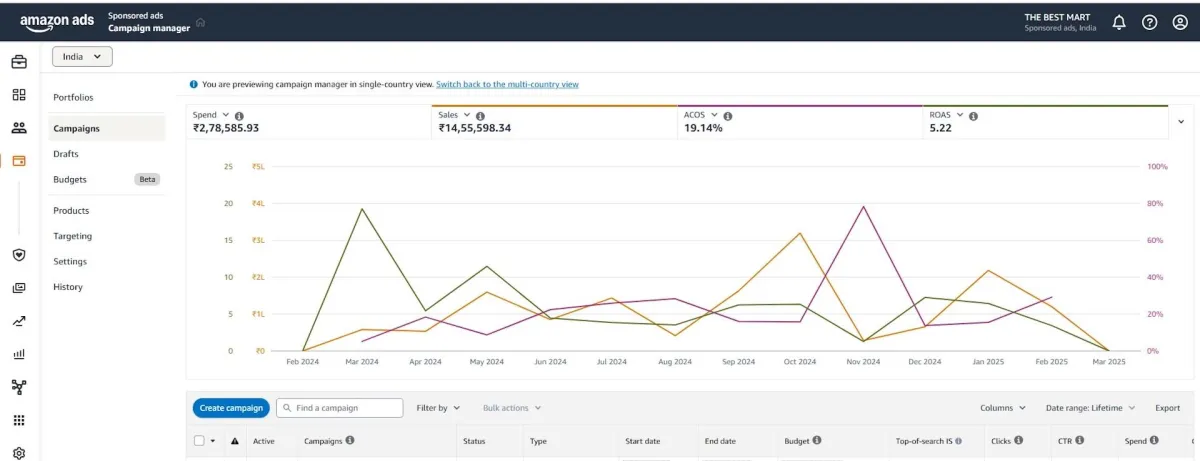Screen dimensions: 1200x461
Task: Open the India country dropdown
Action: pyautogui.click(x=82, y=57)
